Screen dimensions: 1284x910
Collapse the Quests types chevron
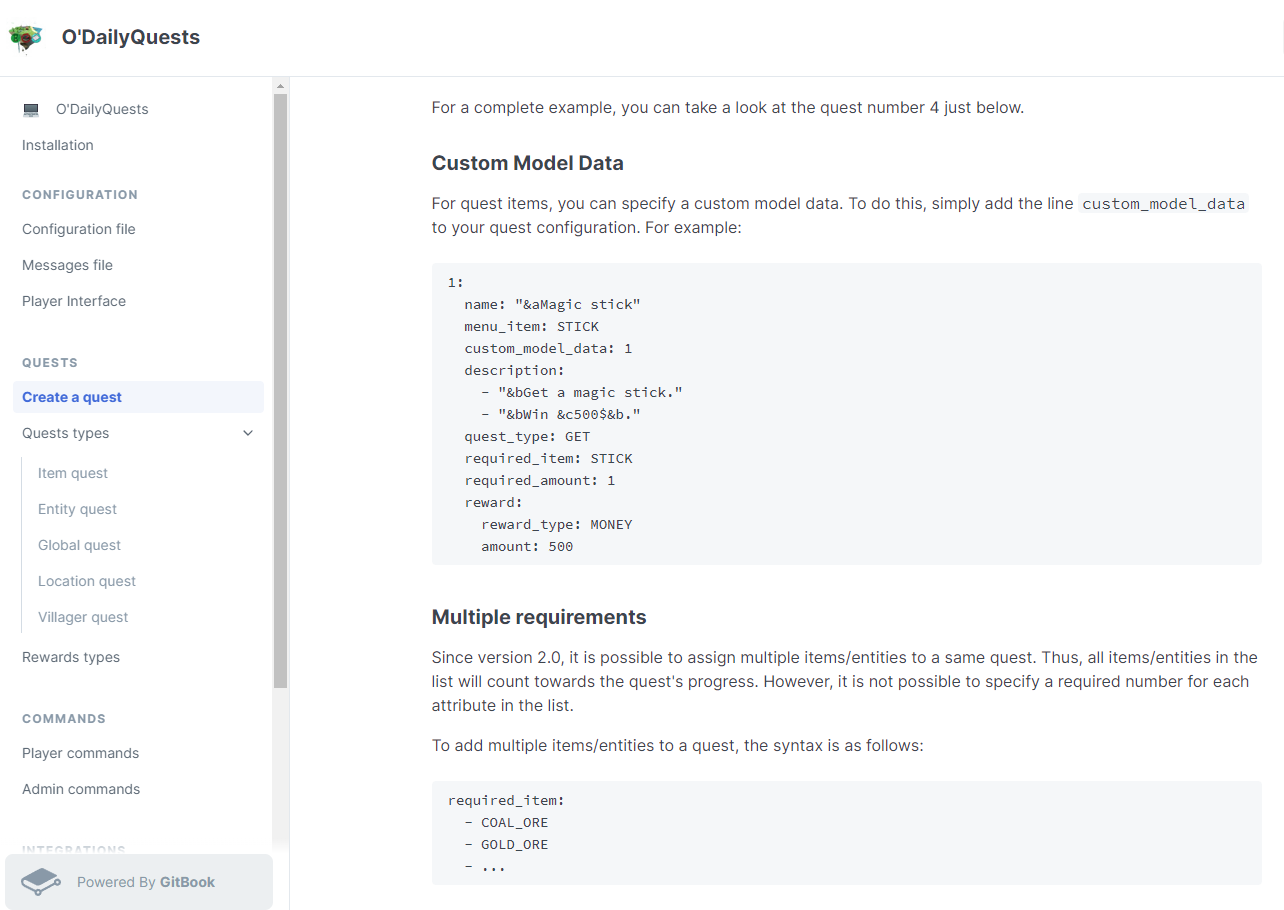(248, 433)
